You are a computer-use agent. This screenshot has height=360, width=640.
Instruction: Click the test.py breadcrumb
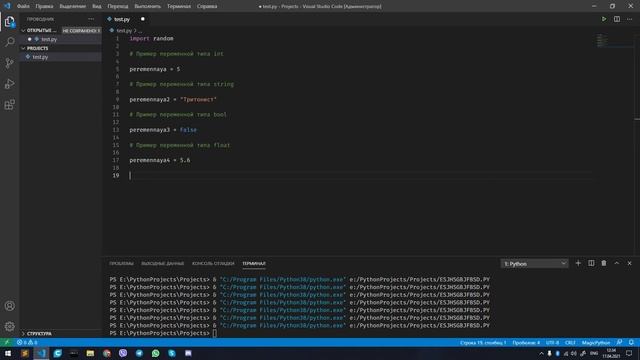click(x=124, y=31)
